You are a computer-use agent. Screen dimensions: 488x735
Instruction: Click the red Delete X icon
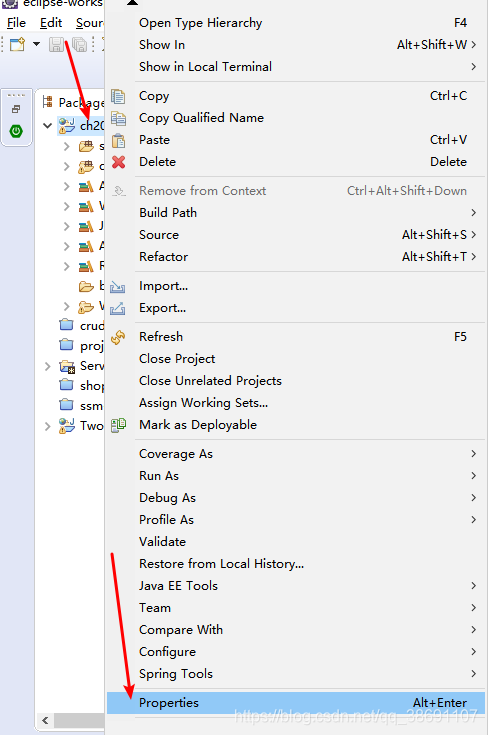[119, 162]
